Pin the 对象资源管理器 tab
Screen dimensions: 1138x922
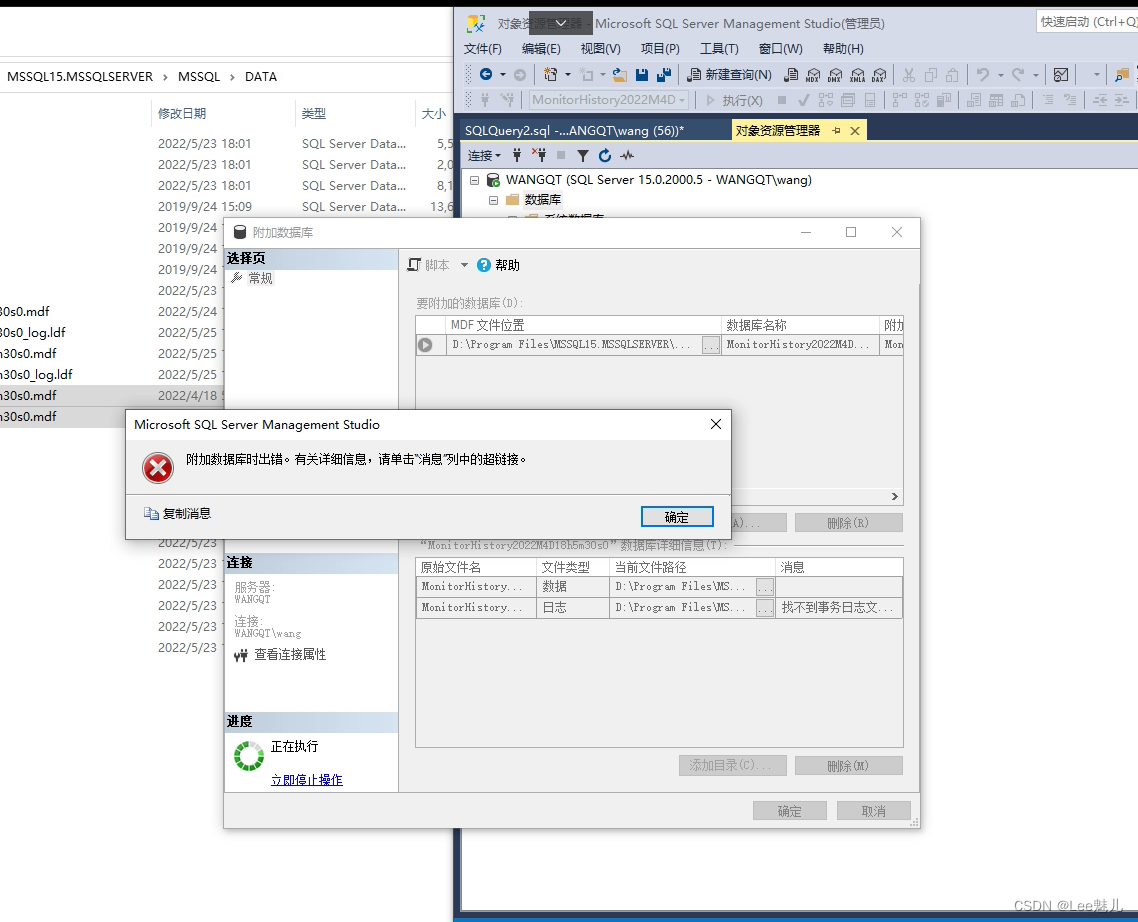(x=836, y=131)
